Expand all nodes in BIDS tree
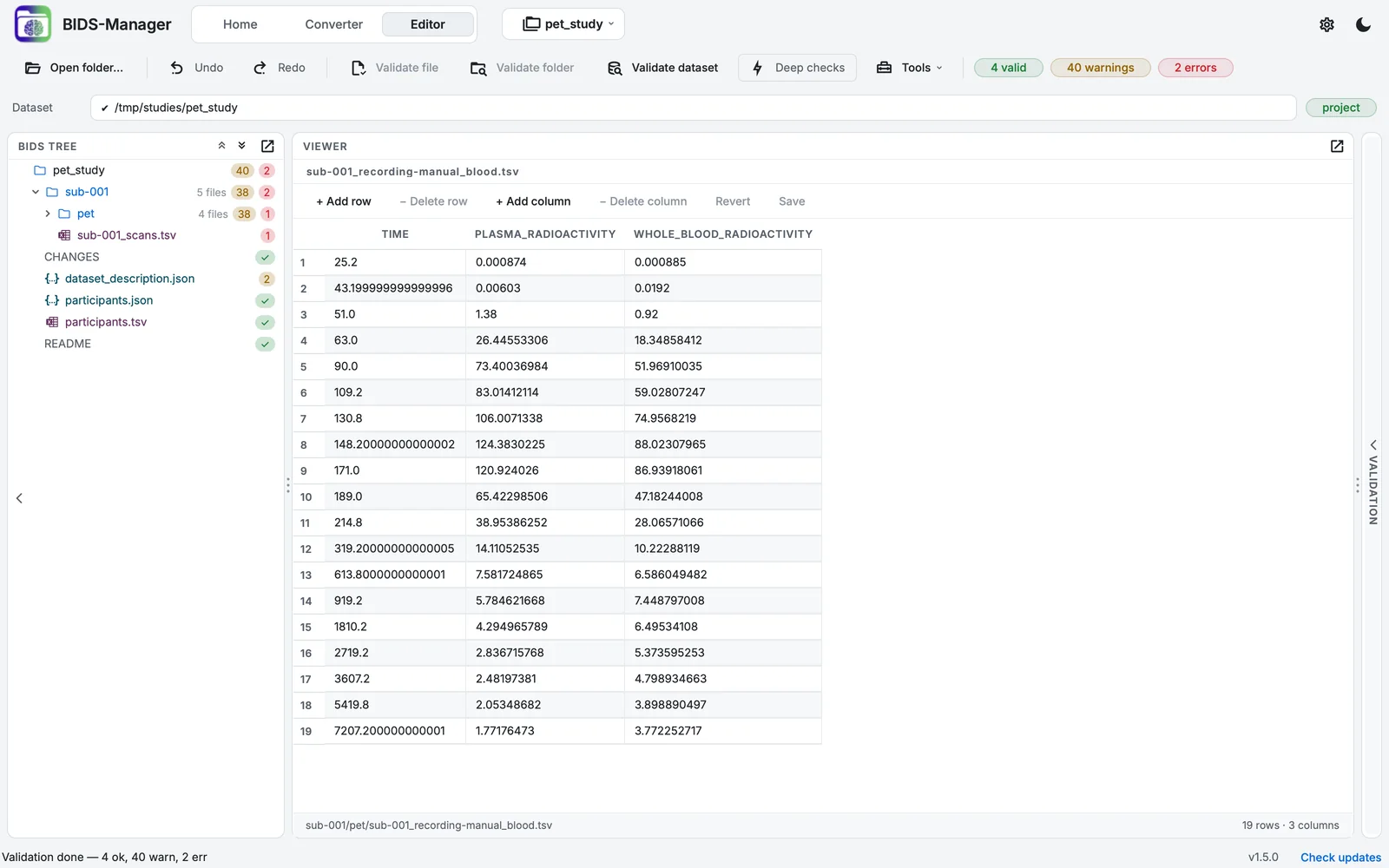This screenshot has height=868, width=1389. click(242, 146)
